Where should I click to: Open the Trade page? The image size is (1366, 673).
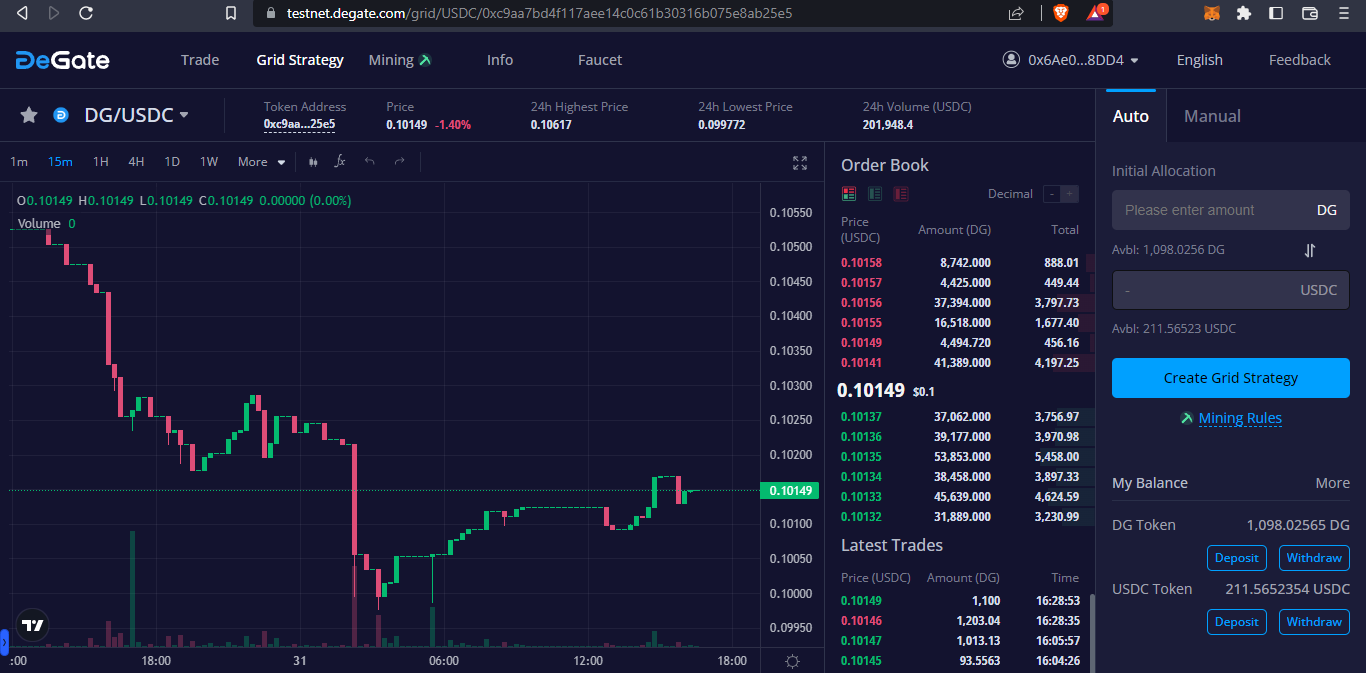(x=200, y=60)
